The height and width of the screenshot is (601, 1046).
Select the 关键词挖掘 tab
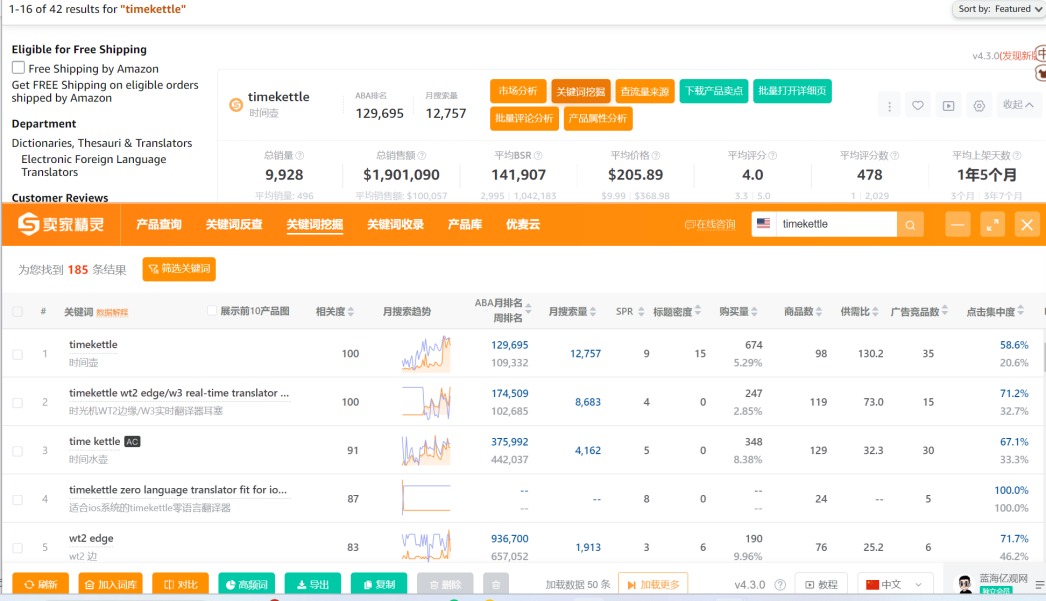click(315, 225)
